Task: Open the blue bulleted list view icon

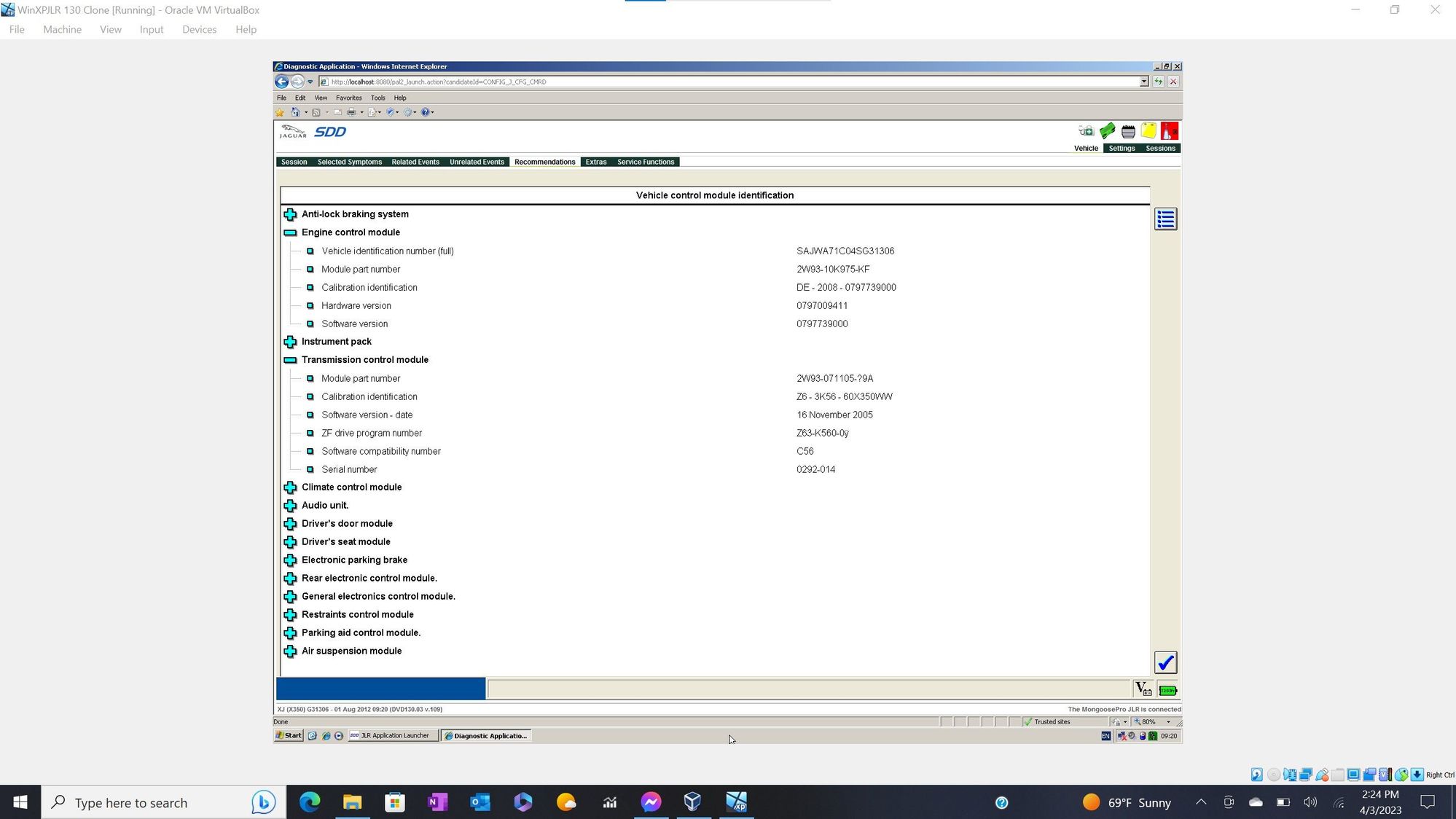Action: [1165, 219]
